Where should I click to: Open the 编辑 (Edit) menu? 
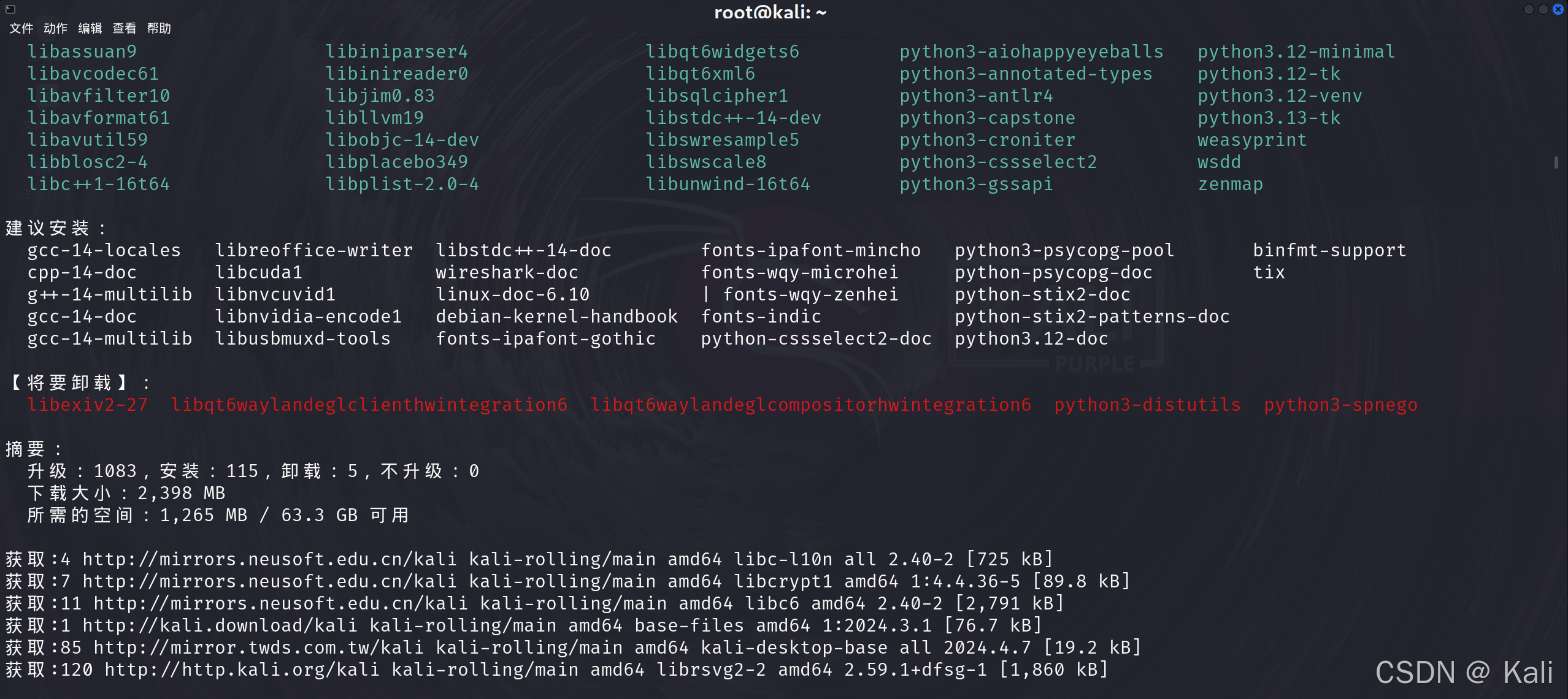(89, 28)
